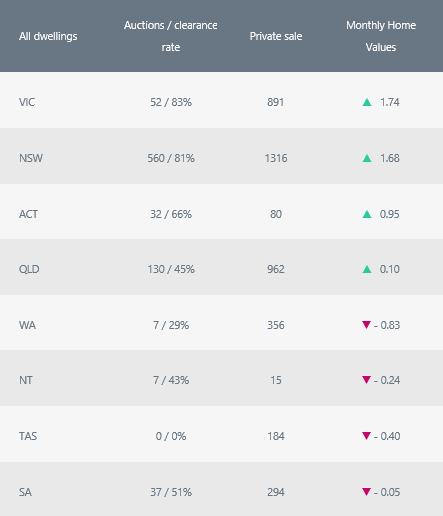Click the red down arrow for TAS
443x516 pixels.
366,436
